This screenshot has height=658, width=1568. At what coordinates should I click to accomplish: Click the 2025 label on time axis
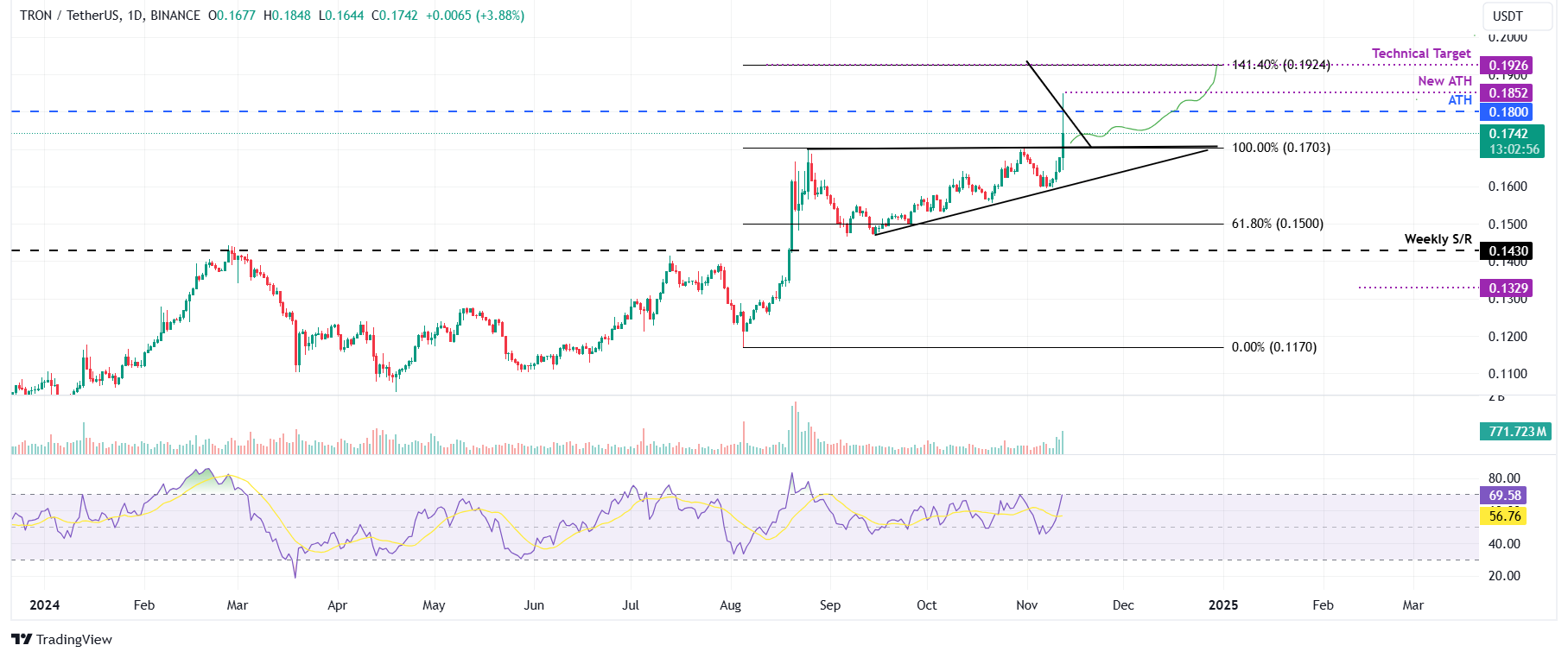1223,605
